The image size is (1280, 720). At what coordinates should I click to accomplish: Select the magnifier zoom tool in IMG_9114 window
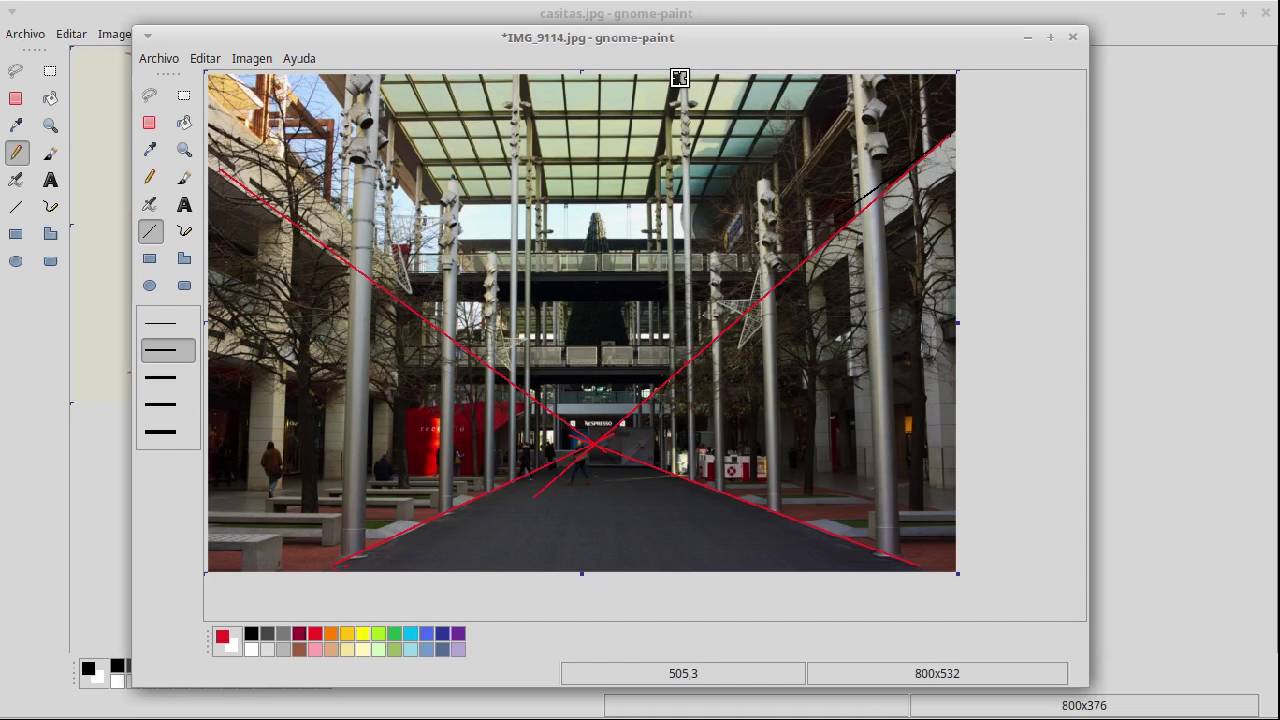(x=184, y=150)
